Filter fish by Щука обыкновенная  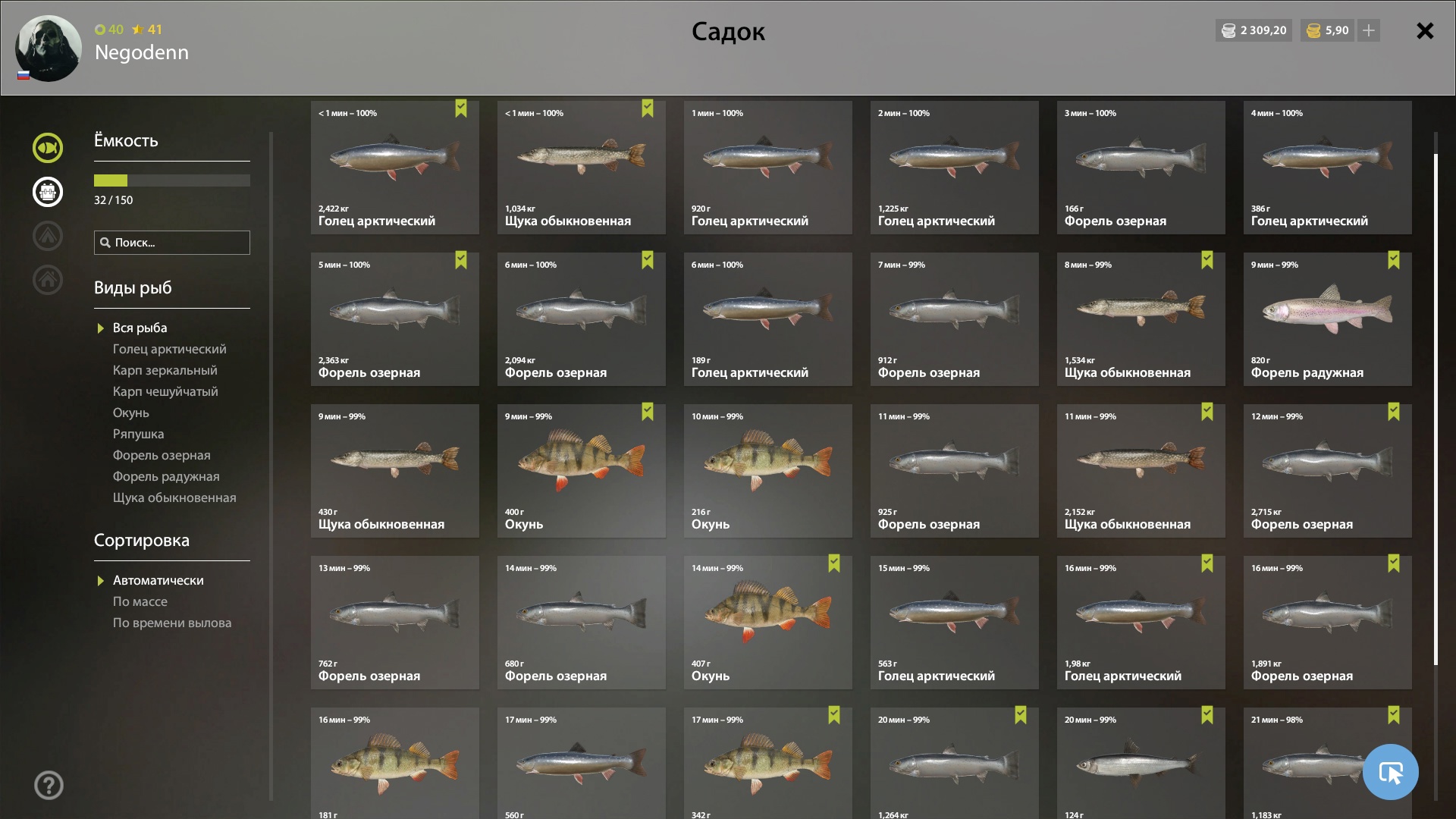(x=174, y=497)
